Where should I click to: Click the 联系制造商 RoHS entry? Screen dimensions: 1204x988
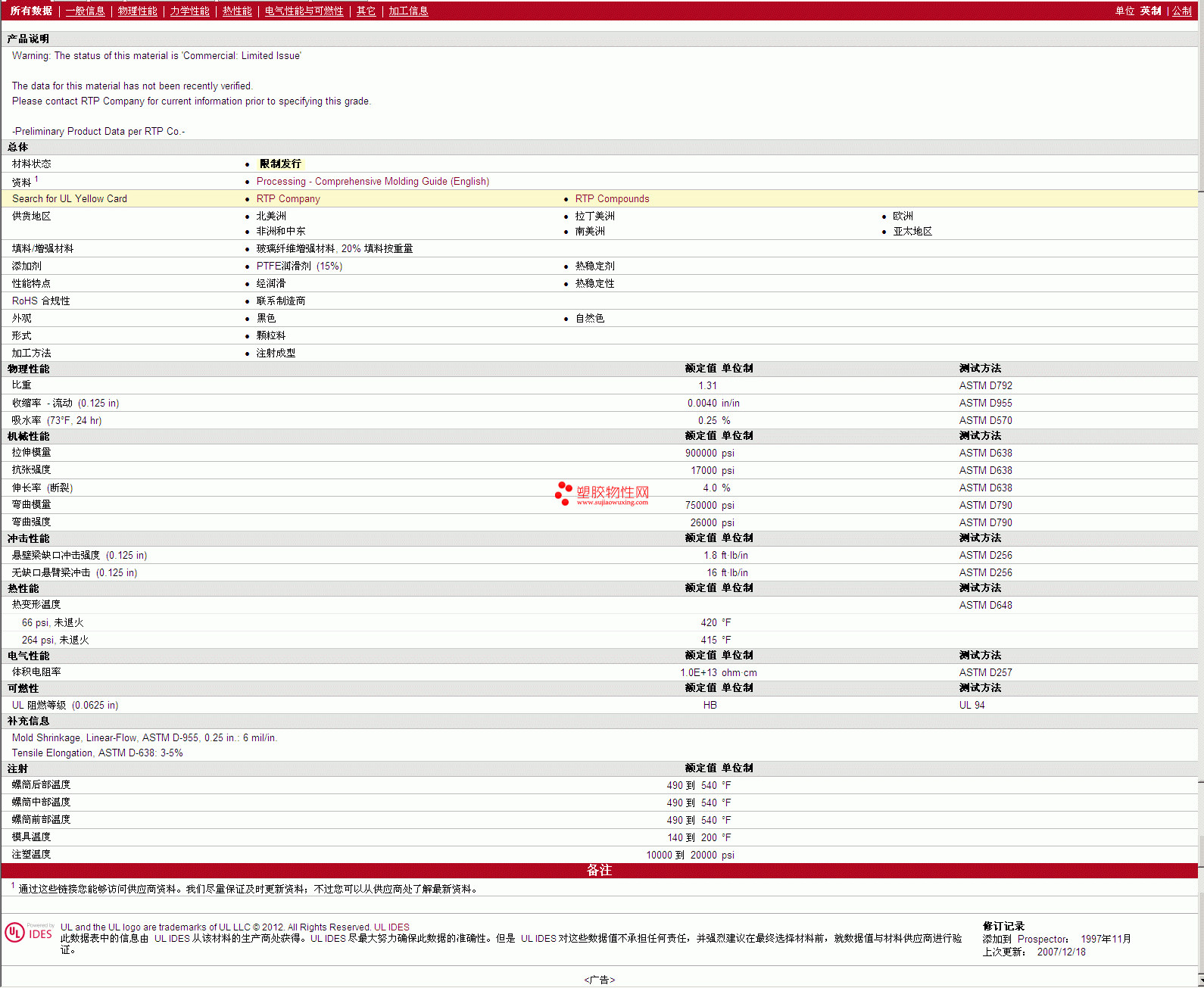tap(280, 301)
